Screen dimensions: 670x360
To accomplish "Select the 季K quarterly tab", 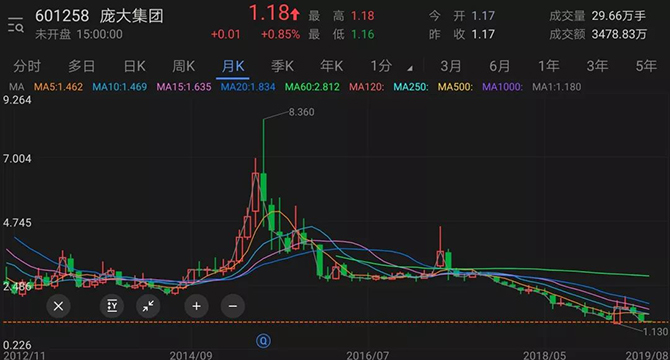I will [x=282, y=66].
